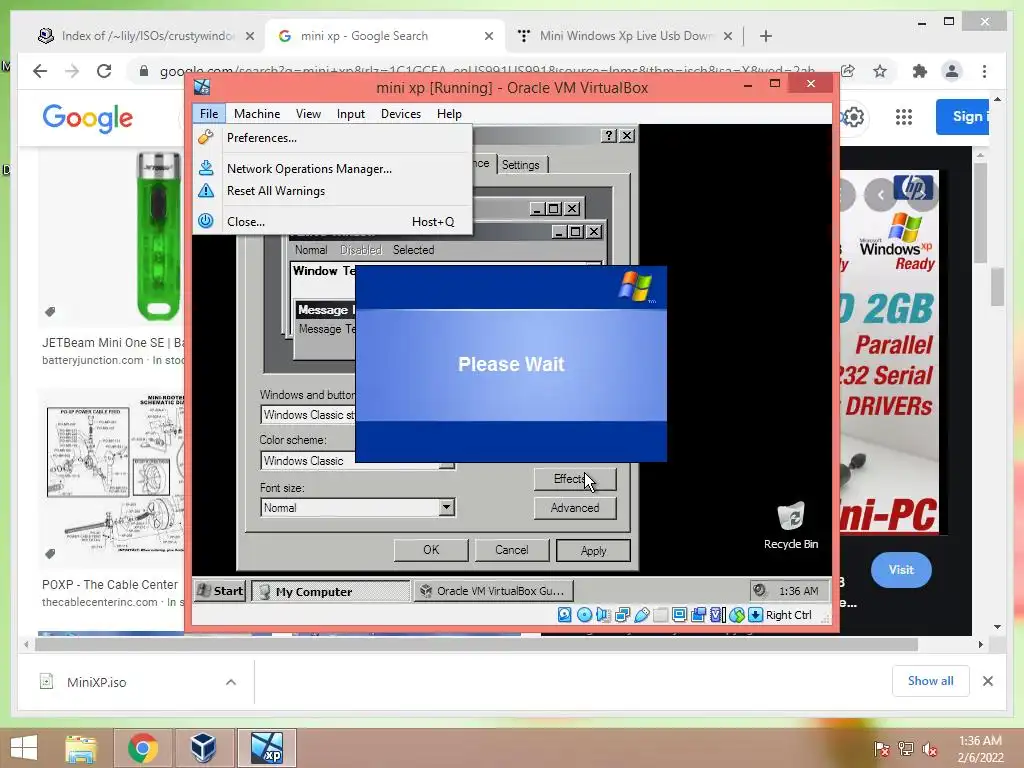The height and width of the screenshot is (768, 1024).
Task: Click VirtualBox cube icon on Windows taskbar
Action: 203,748
